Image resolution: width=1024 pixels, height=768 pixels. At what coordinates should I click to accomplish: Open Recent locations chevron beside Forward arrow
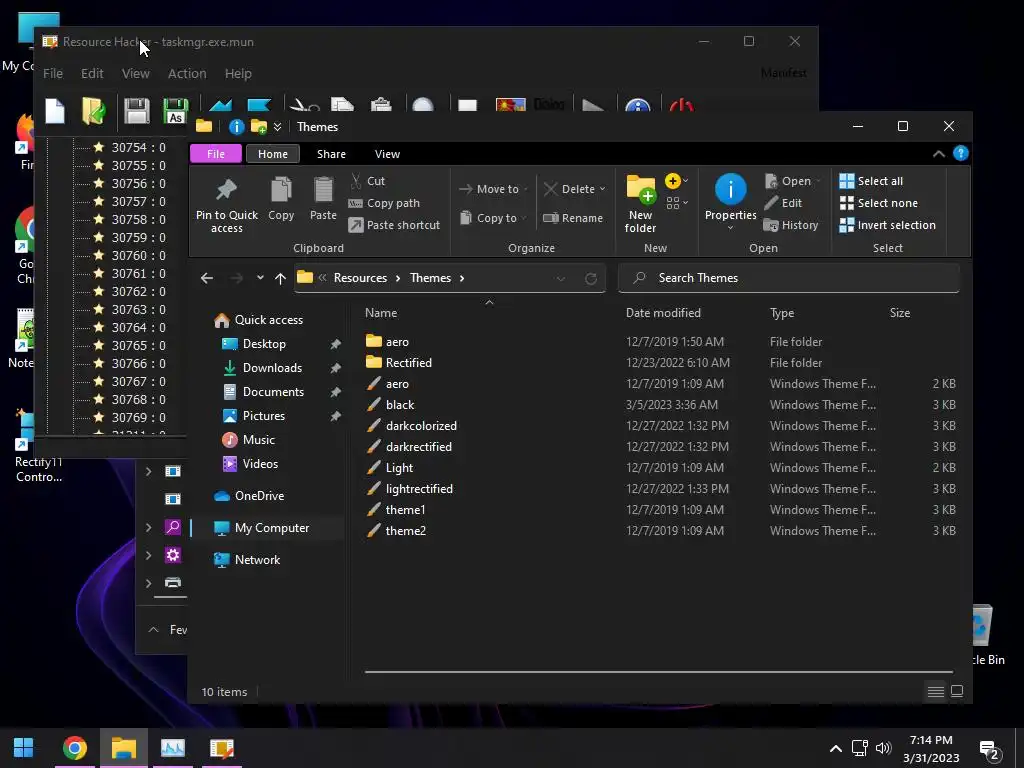click(260, 278)
